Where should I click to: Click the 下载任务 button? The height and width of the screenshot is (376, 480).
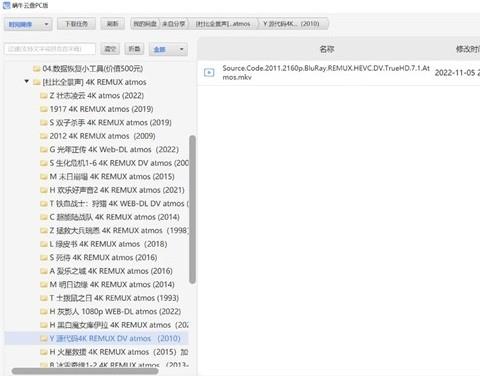[x=76, y=24]
